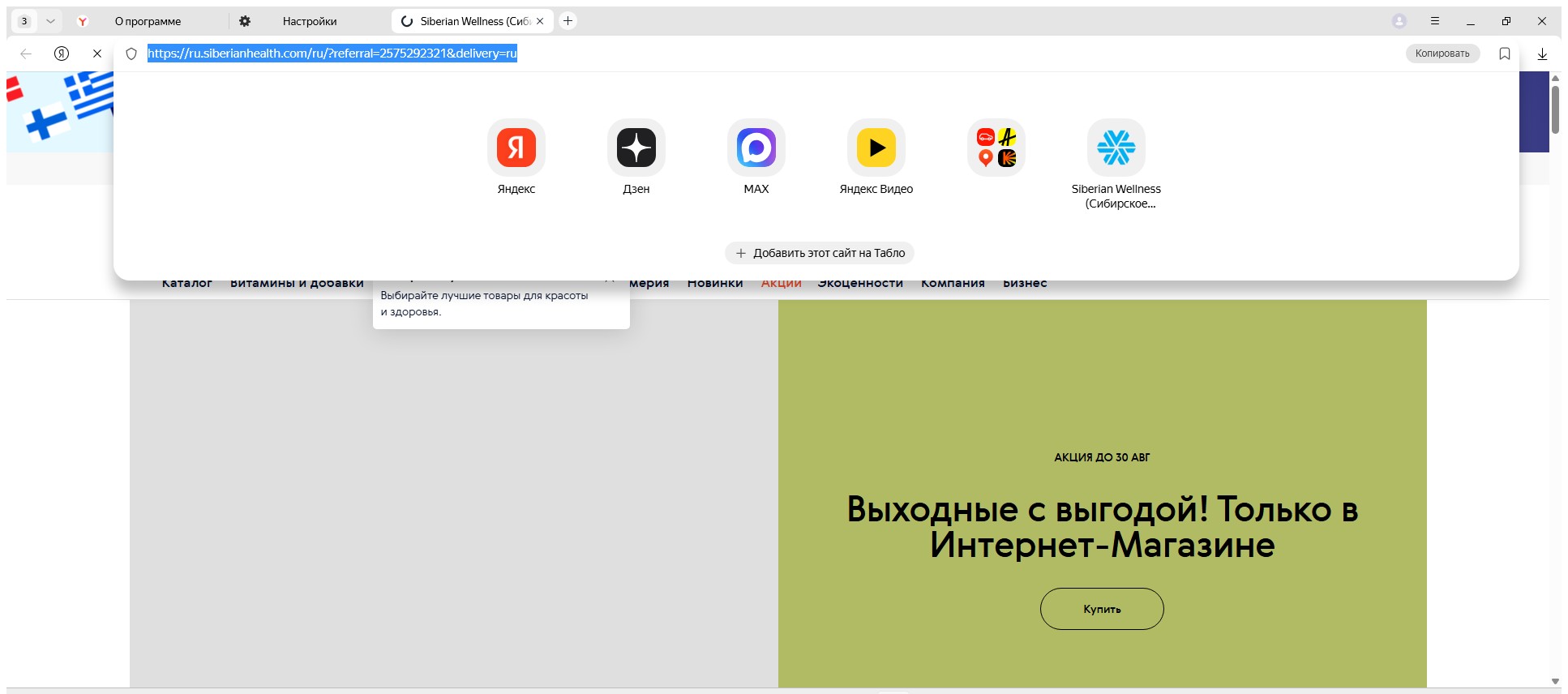This screenshot has height=694, width=1568.
Task: Switch to the «Настройки» tab
Action: [310, 21]
